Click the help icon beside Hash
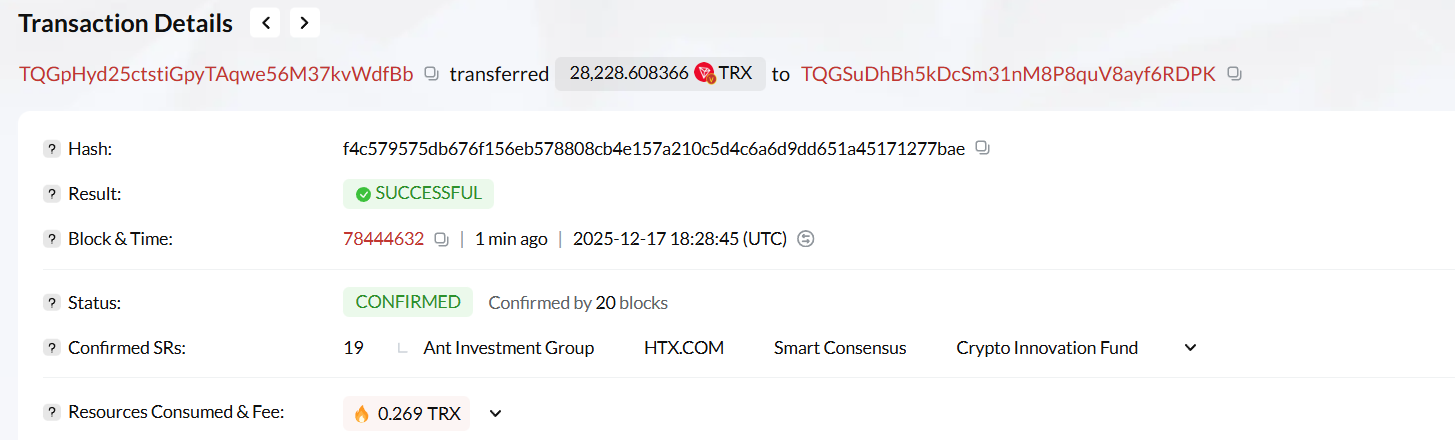Viewport: 1455px width, 440px height. click(x=52, y=149)
